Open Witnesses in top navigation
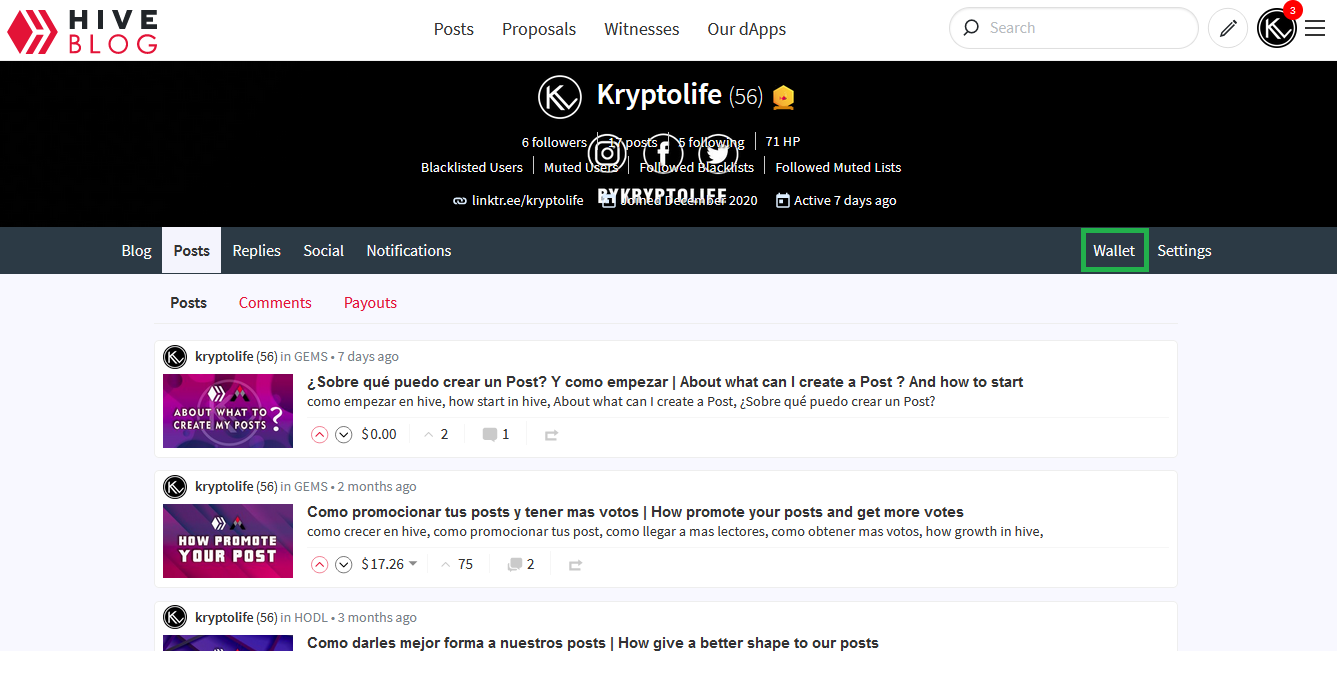The height and width of the screenshot is (683, 1337). (x=642, y=29)
